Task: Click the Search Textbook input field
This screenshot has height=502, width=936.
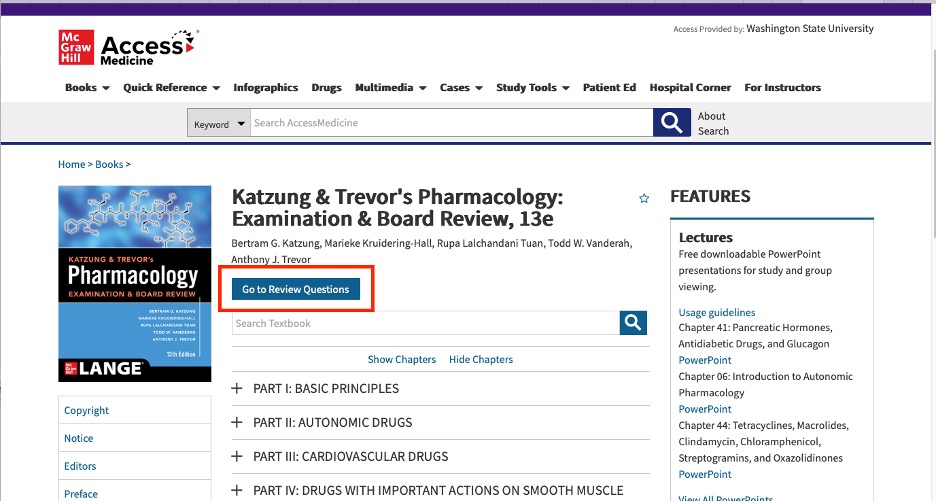Action: (426, 323)
